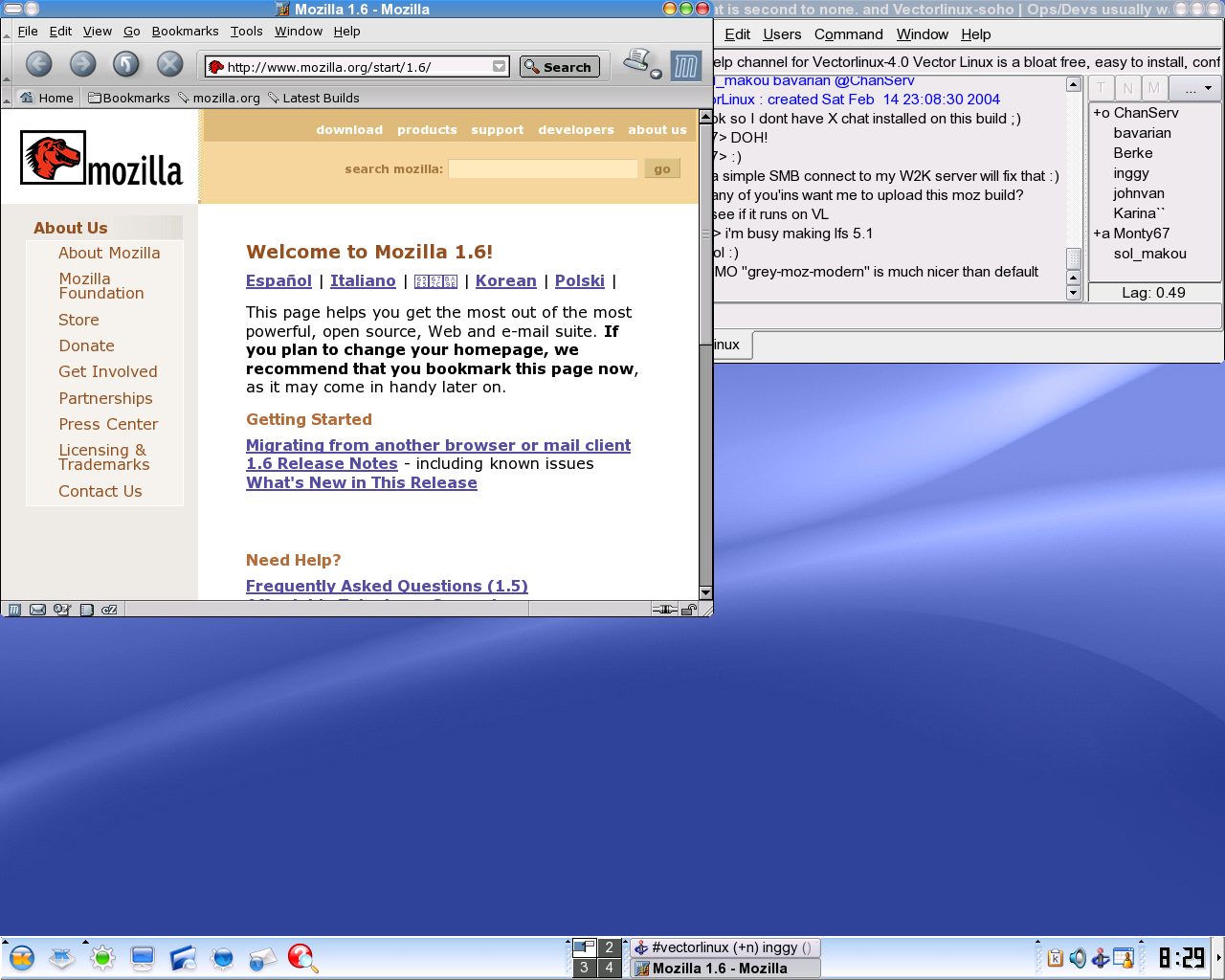
Task: Open the volume speaker icon in the system tray
Action: pyautogui.click(x=1078, y=958)
